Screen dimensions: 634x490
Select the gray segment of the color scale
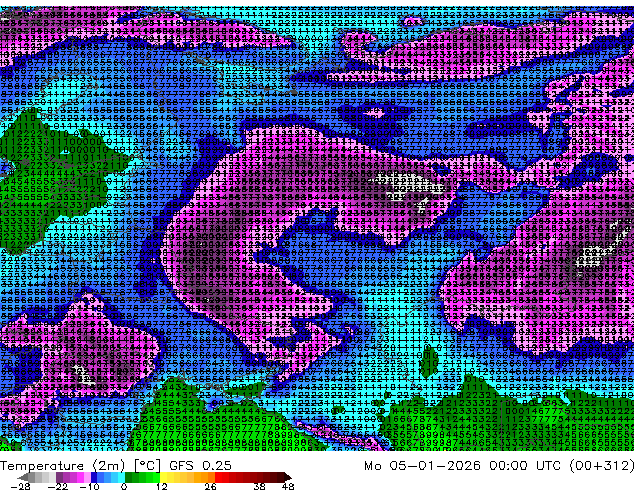(42, 477)
